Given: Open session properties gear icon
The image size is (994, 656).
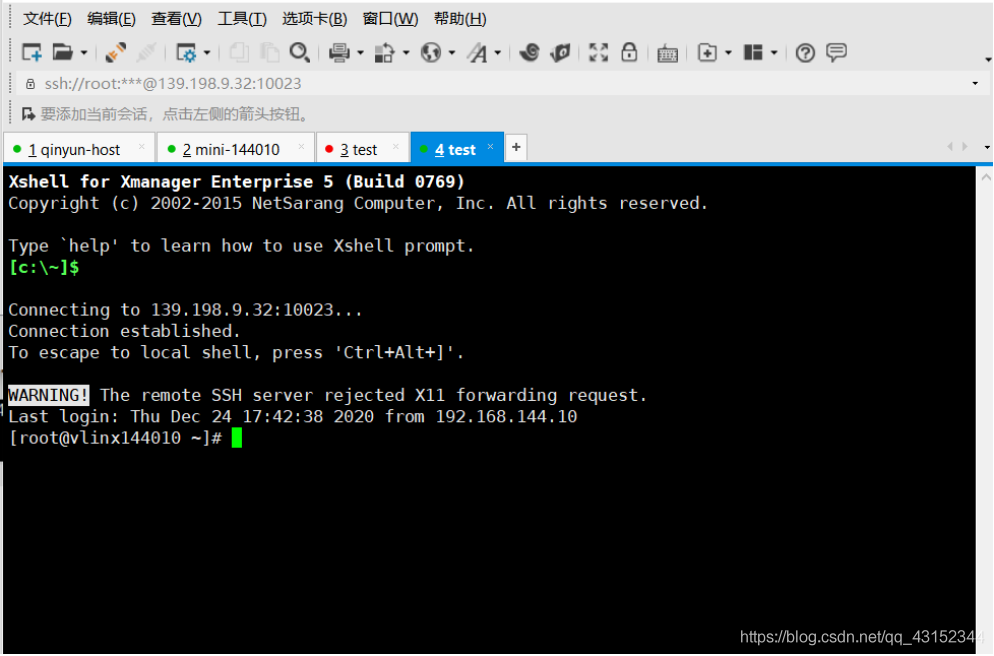Looking at the screenshot, I should (x=186, y=52).
